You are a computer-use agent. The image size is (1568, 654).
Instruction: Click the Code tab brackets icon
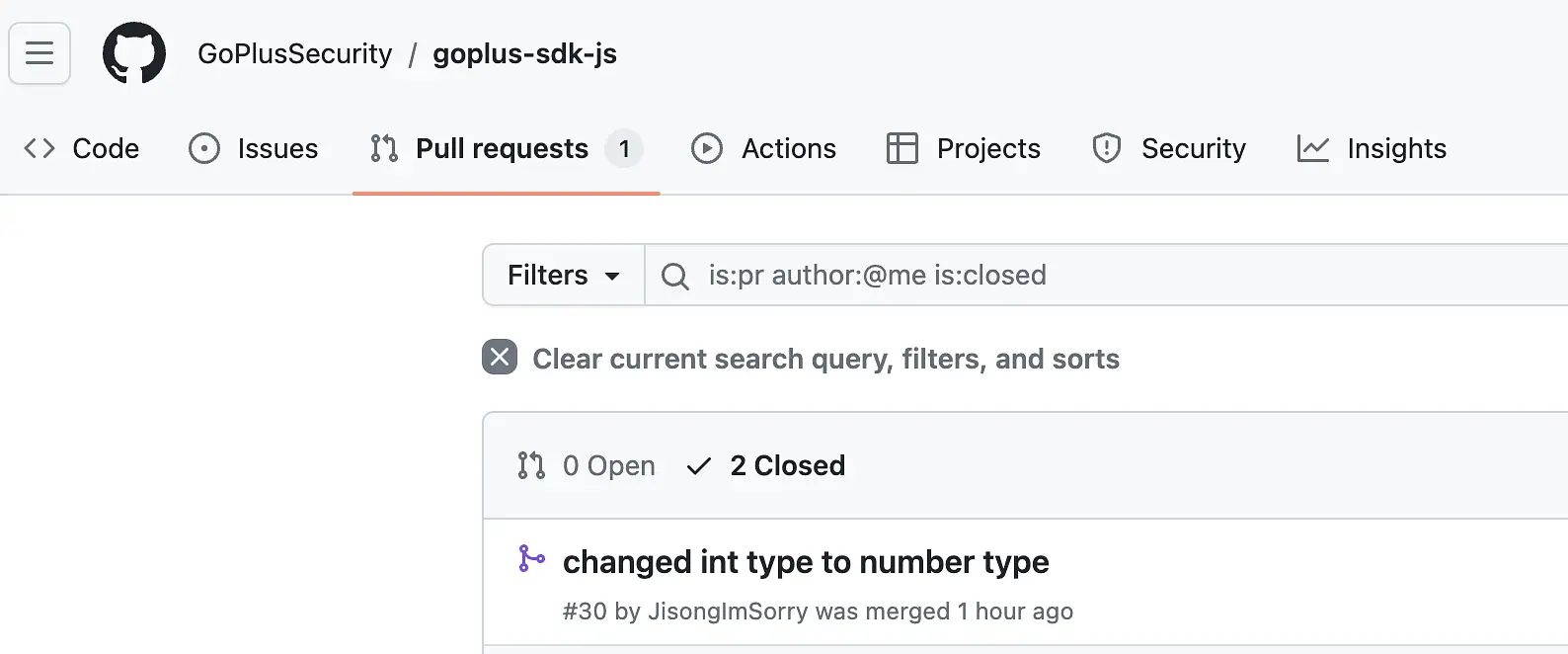click(x=39, y=148)
